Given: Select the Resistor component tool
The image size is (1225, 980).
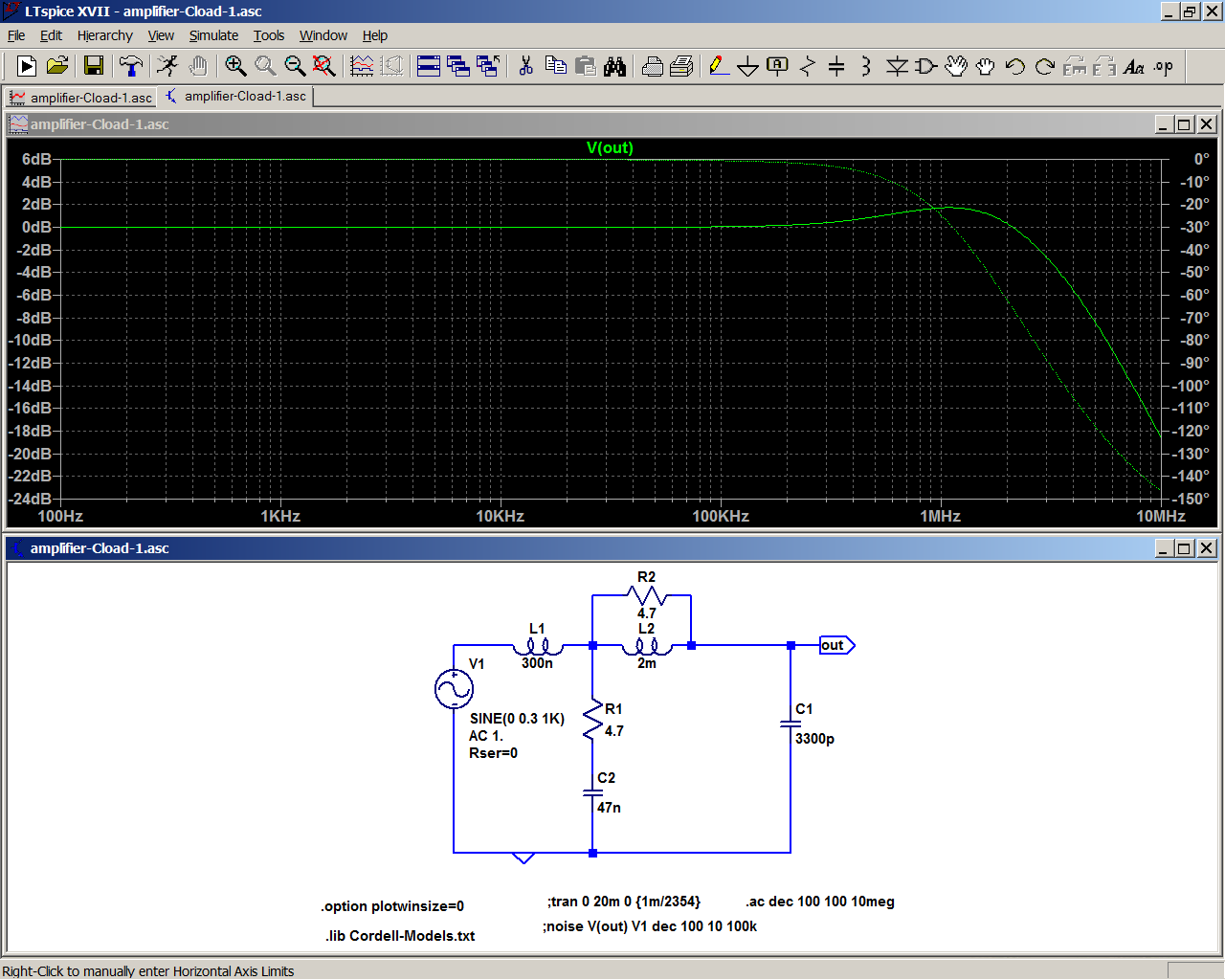Looking at the screenshot, I should [x=808, y=66].
